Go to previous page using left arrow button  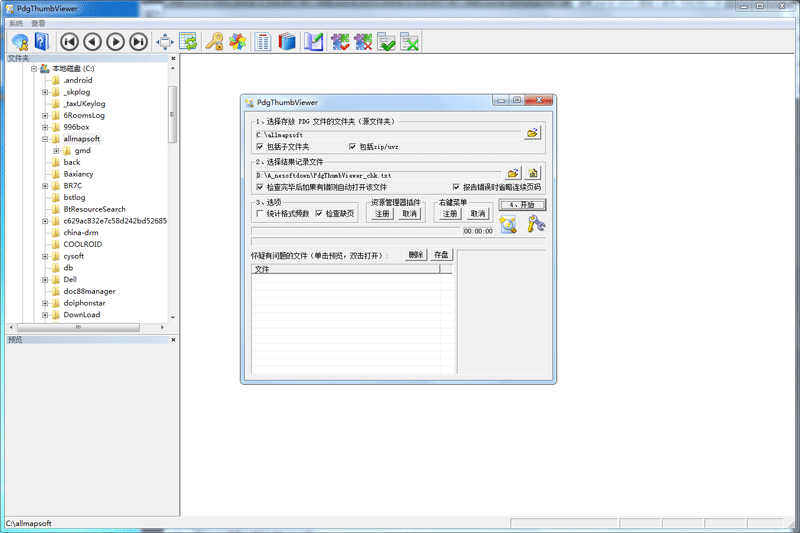pyautogui.click(x=92, y=42)
